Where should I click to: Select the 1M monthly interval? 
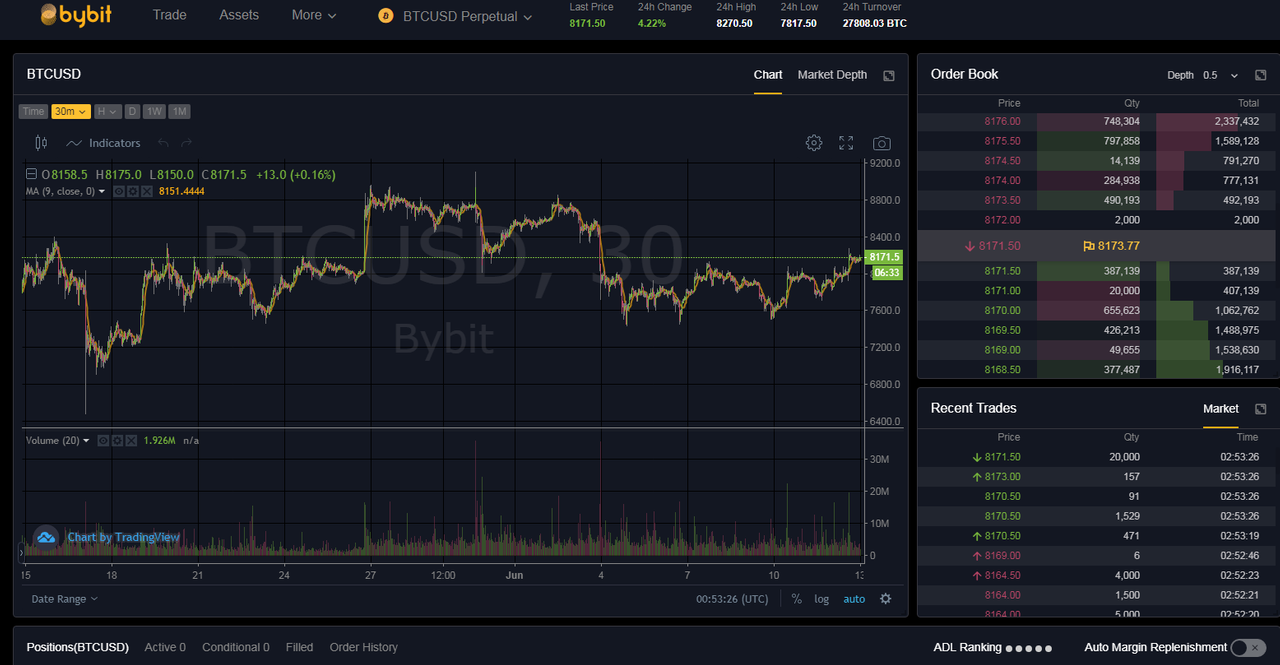click(x=179, y=112)
